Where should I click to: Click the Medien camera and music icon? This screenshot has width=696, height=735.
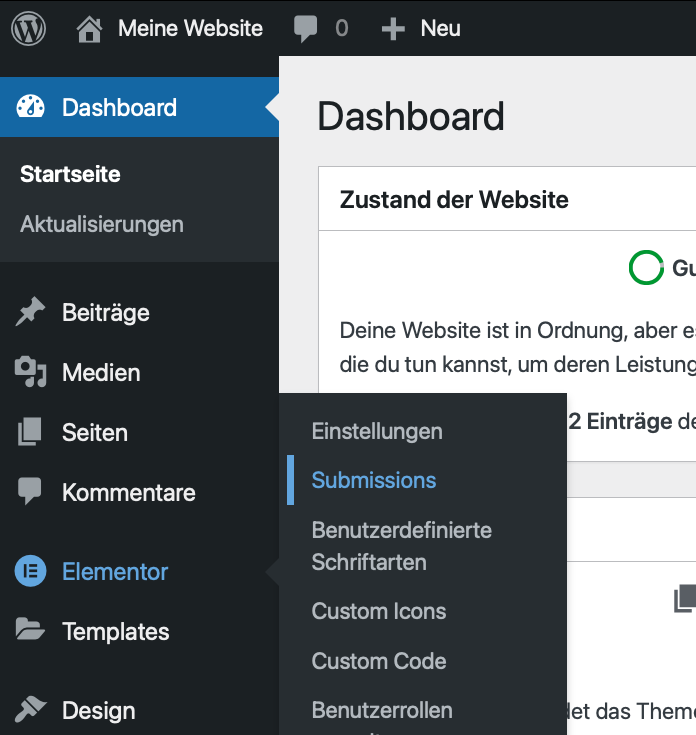pyautogui.click(x=30, y=372)
